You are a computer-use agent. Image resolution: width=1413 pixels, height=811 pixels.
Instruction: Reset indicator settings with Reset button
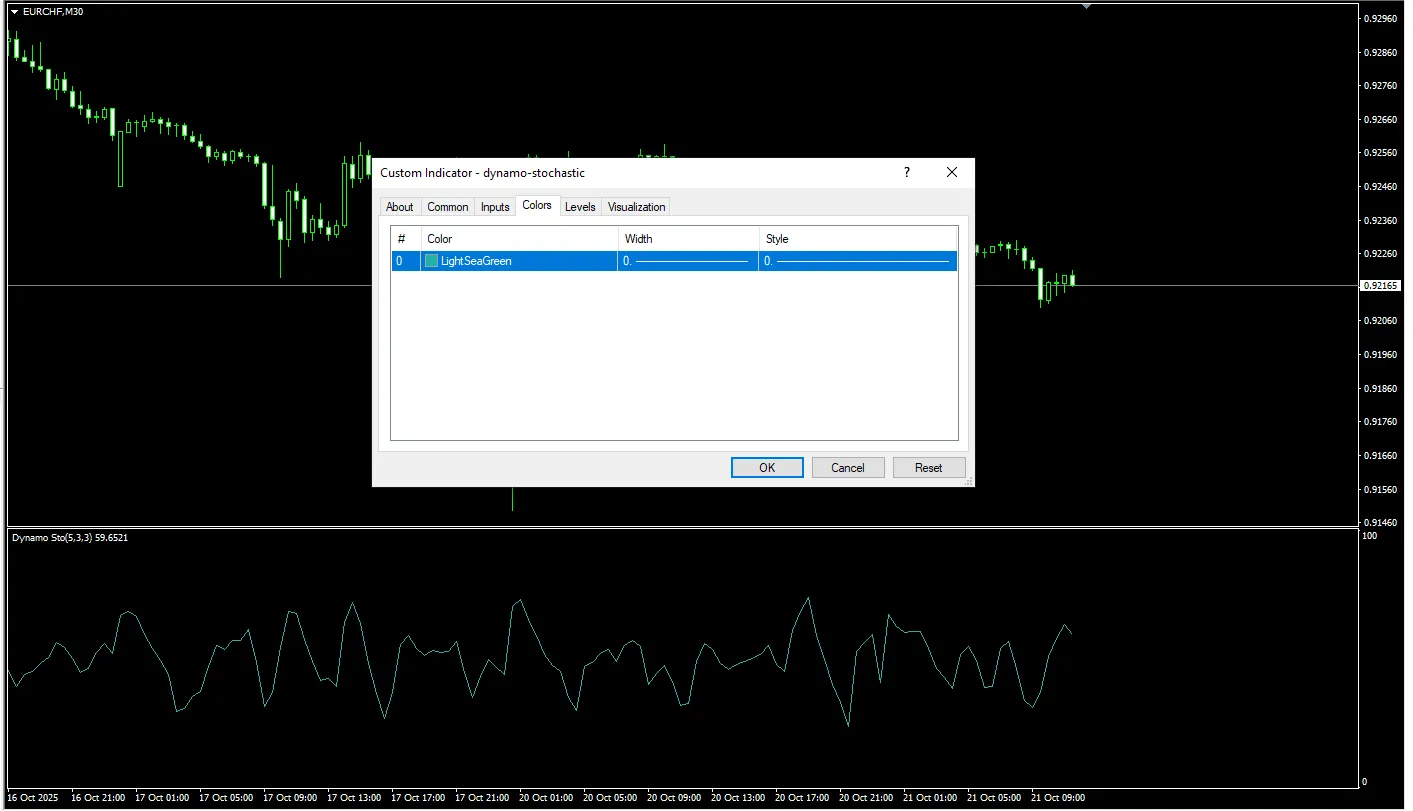[x=928, y=468]
